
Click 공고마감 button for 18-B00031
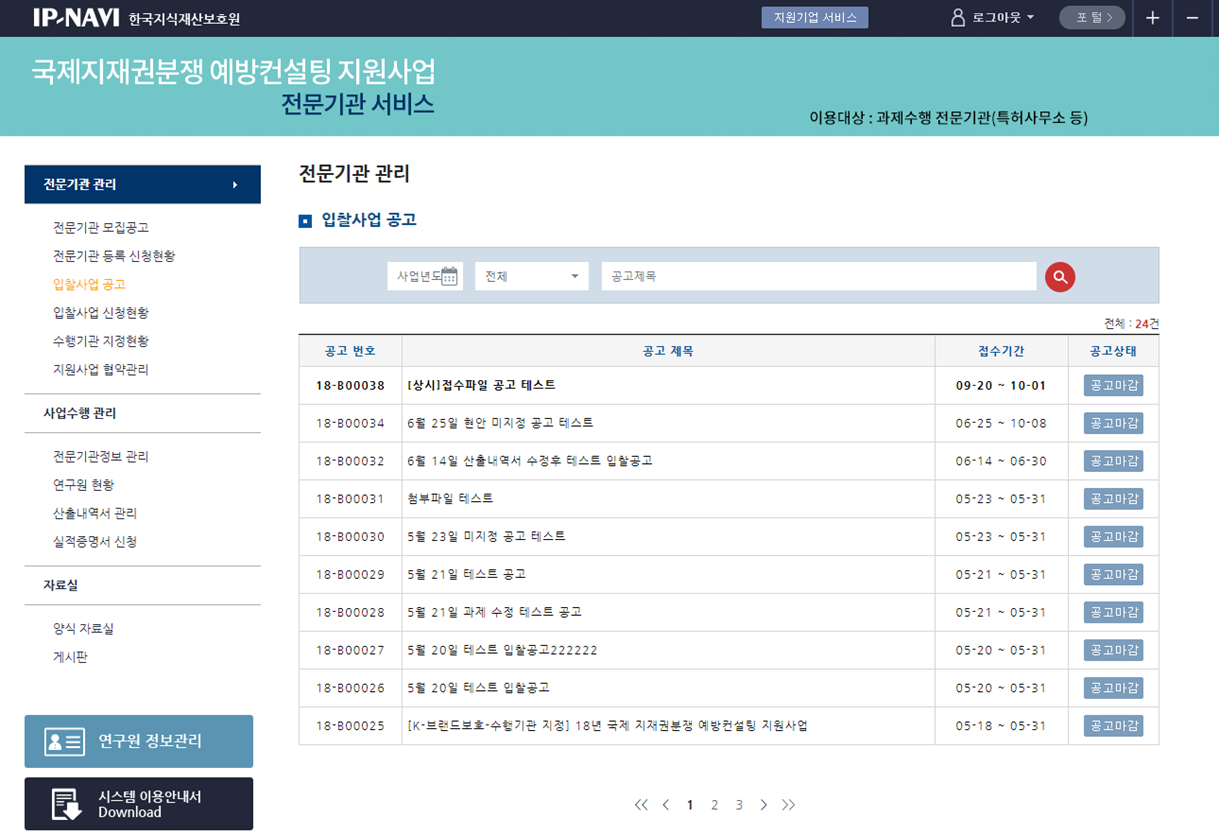point(1113,499)
